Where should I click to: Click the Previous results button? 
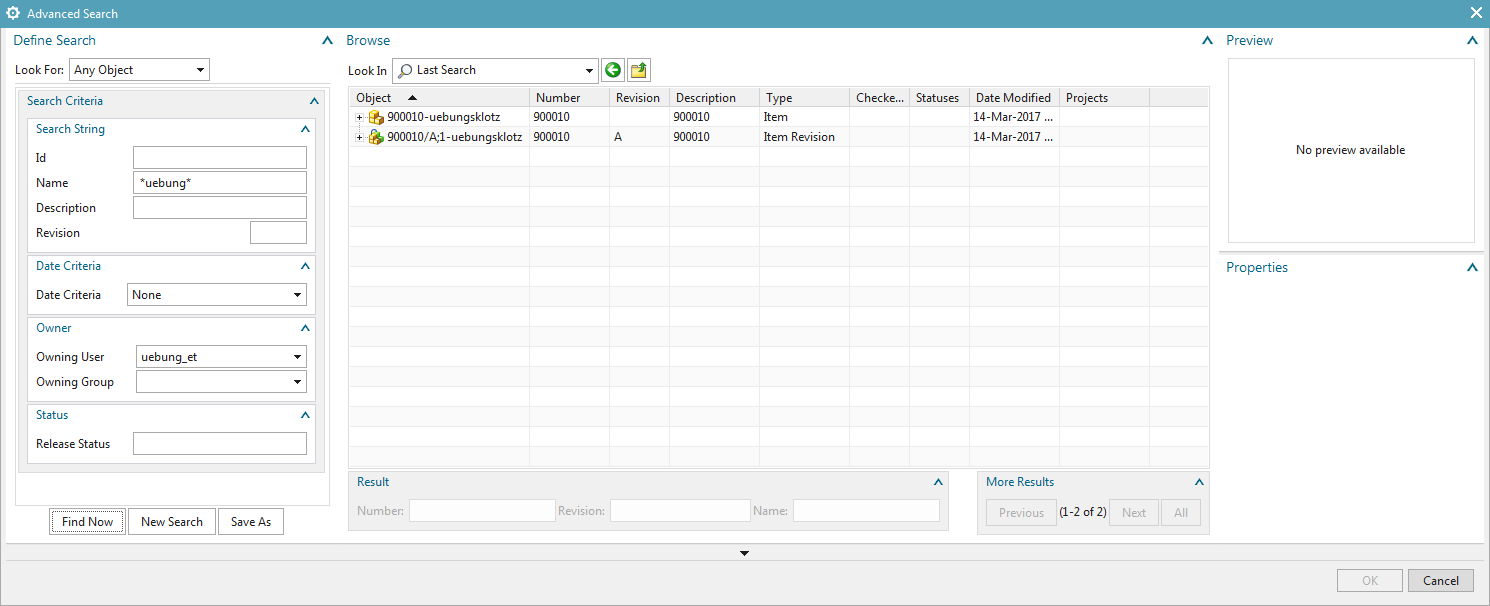tap(1021, 513)
